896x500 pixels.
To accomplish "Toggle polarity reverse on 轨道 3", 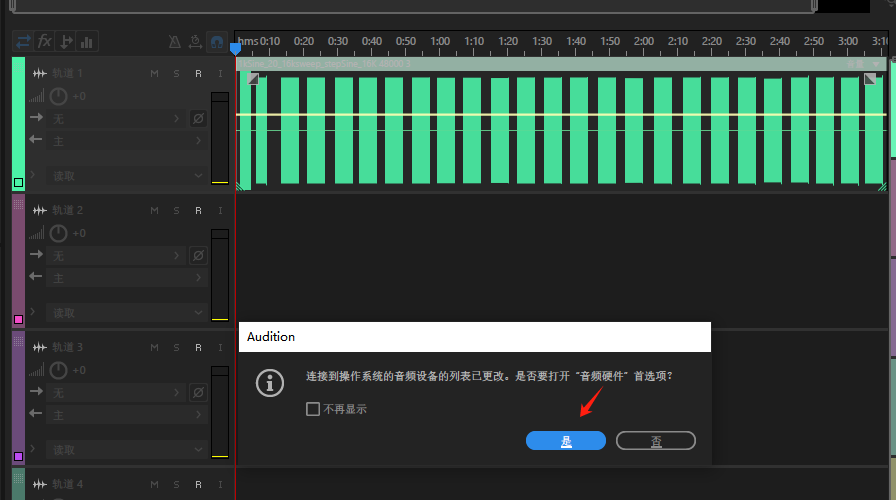I will click(198, 393).
